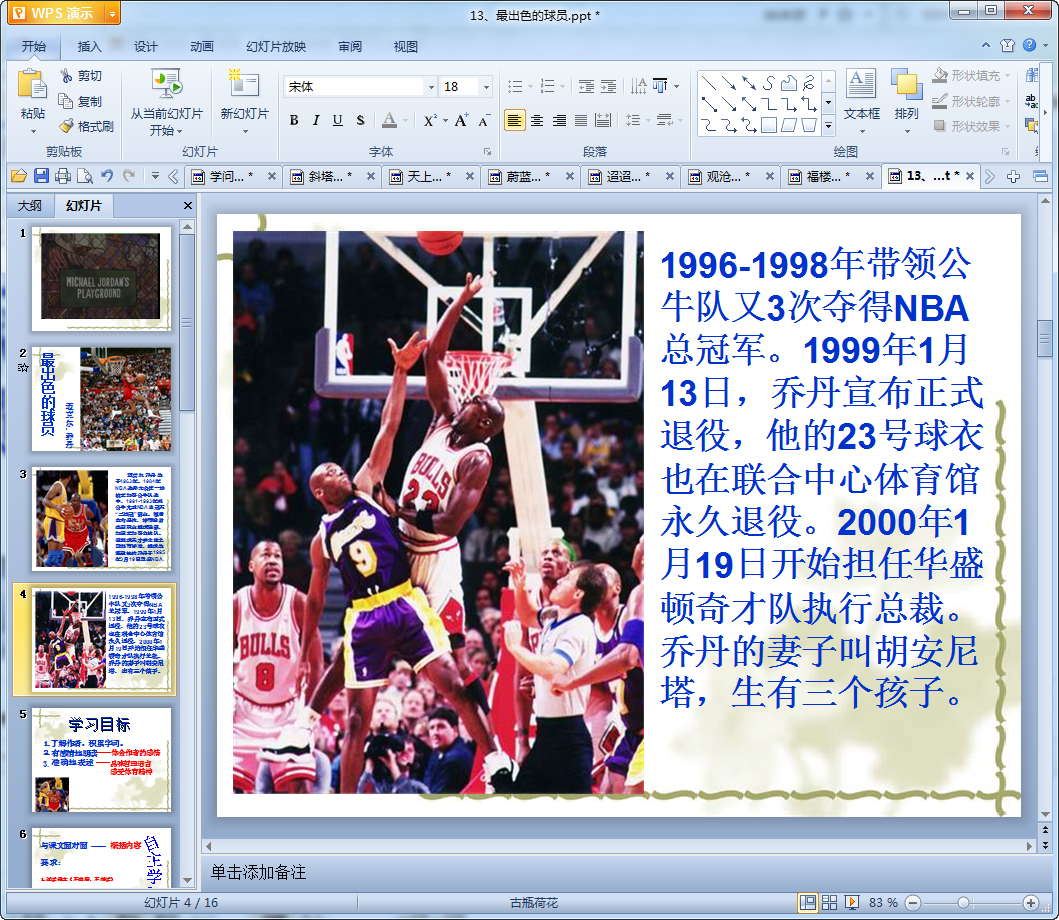Zoom in with the plus button

1031,902
